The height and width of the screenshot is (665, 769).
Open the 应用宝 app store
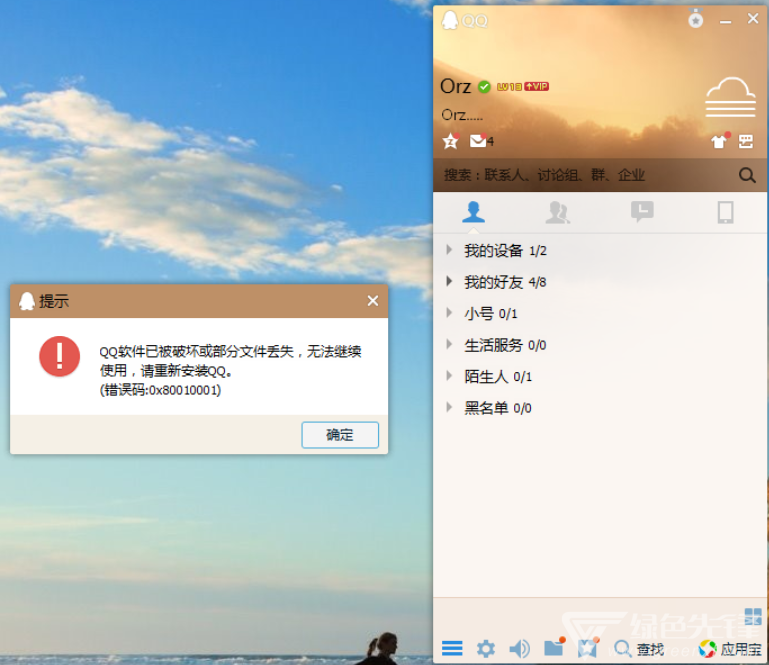(730, 649)
